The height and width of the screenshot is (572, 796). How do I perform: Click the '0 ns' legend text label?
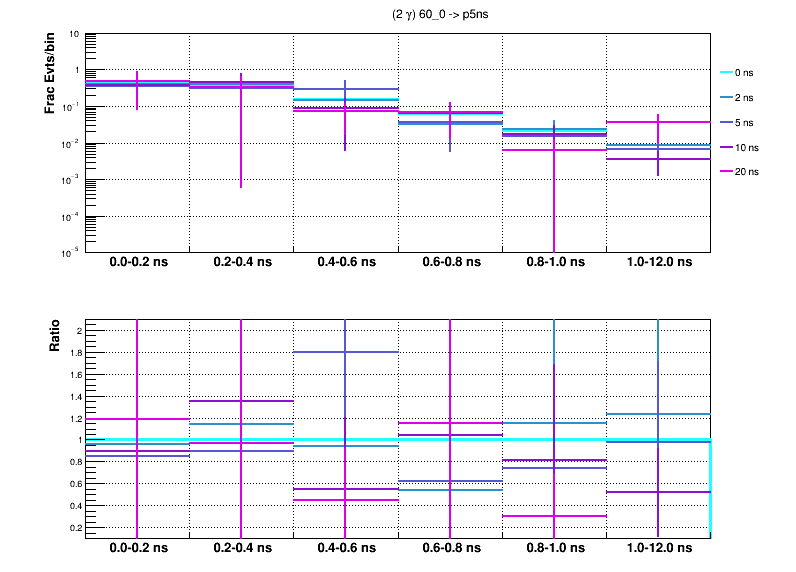(x=745, y=73)
